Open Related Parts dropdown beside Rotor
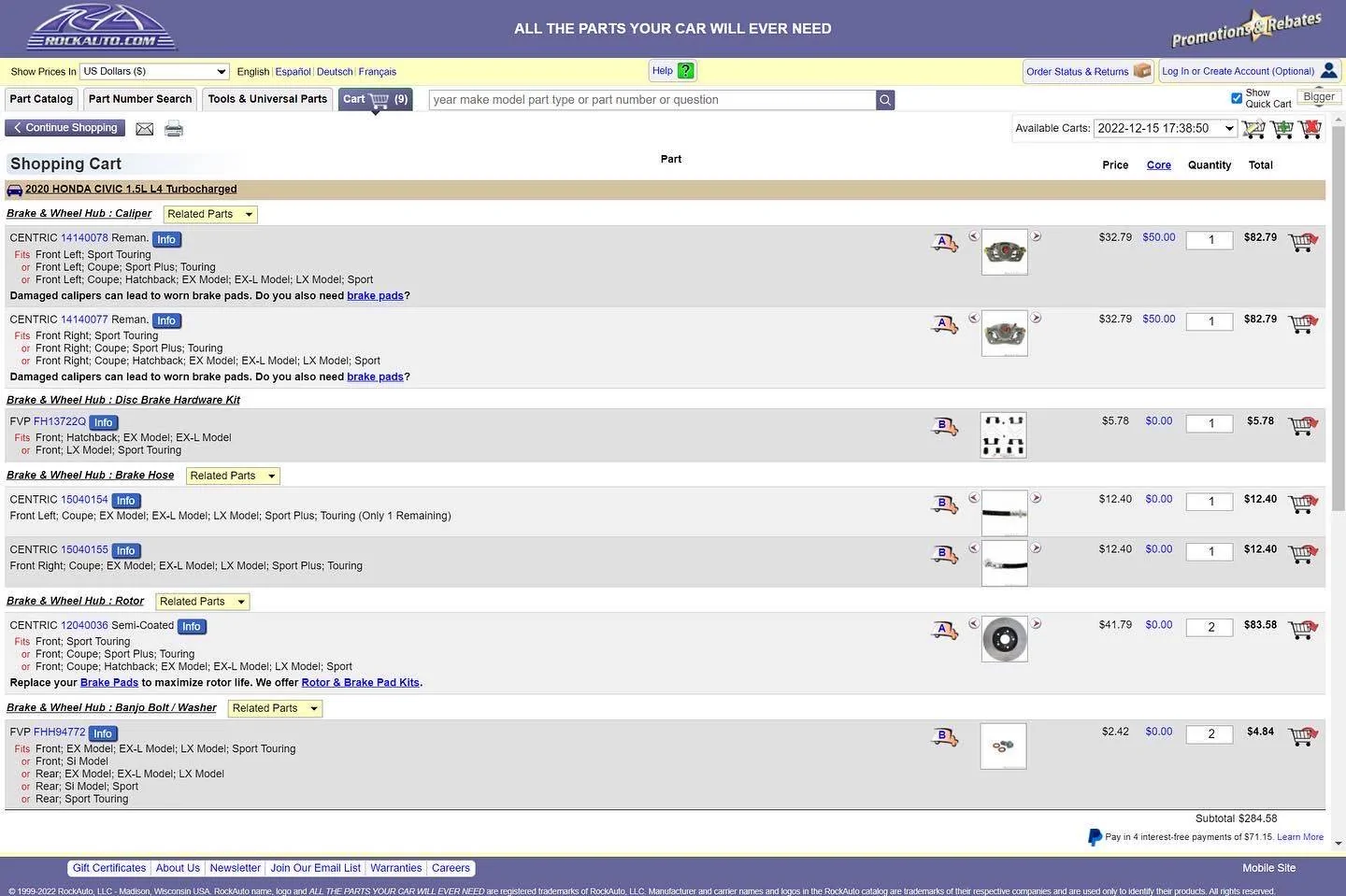The width and height of the screenshot is (1346, 896). (203, 602)
